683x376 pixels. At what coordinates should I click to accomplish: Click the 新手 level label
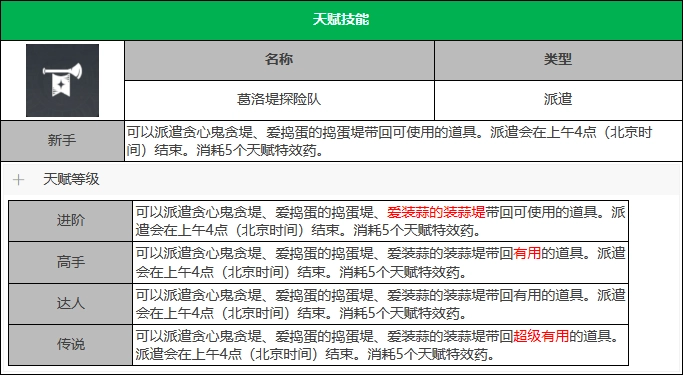(x=62, y=141)
